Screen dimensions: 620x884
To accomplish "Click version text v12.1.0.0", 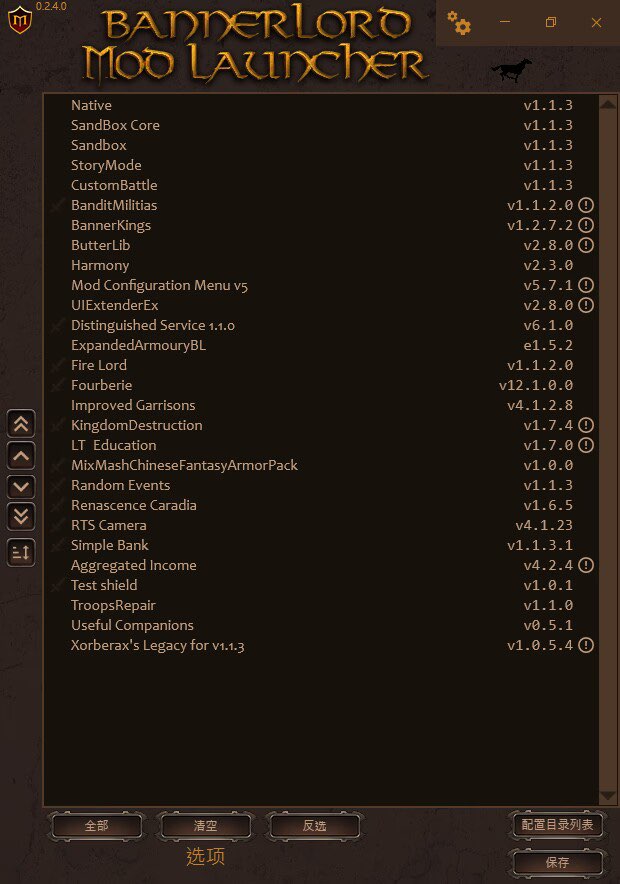I will [536, 386].
